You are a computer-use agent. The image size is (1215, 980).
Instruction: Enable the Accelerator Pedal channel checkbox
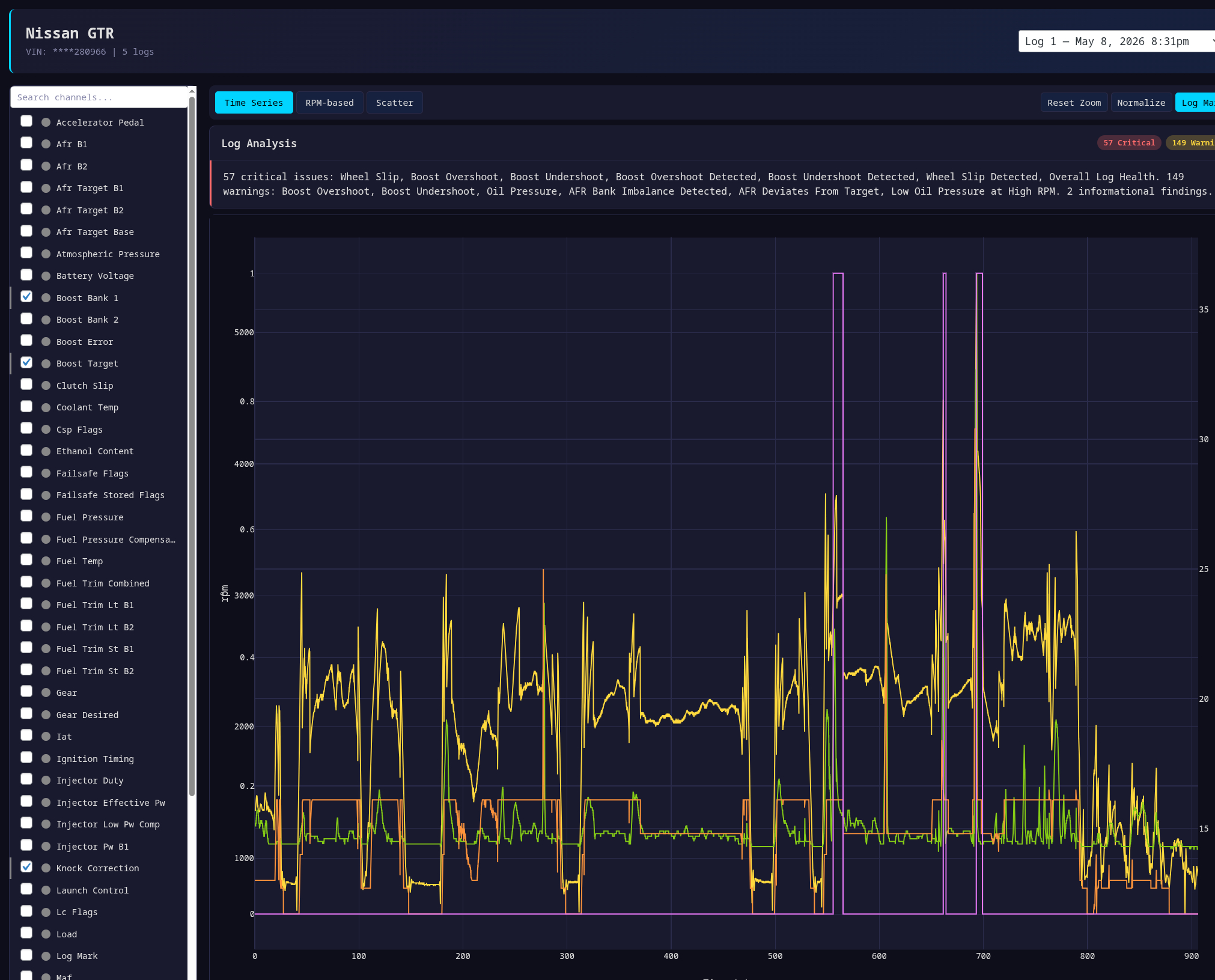pyautogui.click(x=26, y=121)
